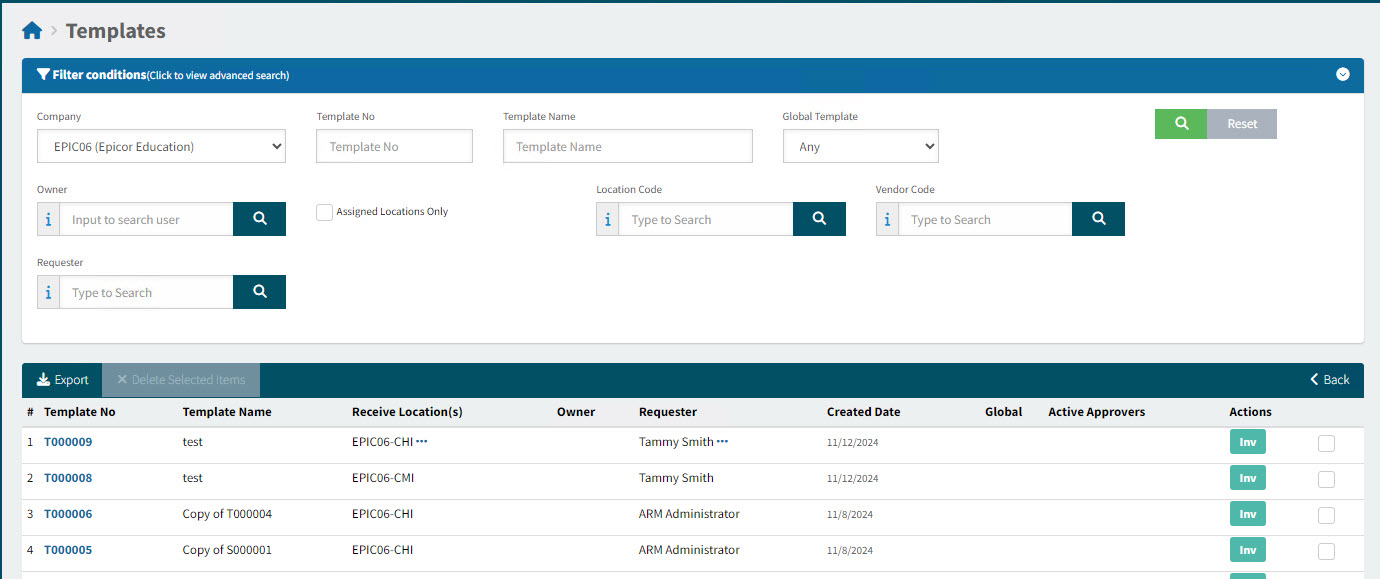Click the green search button
Screen dimensions: 1380x579
coord(1181,124)
